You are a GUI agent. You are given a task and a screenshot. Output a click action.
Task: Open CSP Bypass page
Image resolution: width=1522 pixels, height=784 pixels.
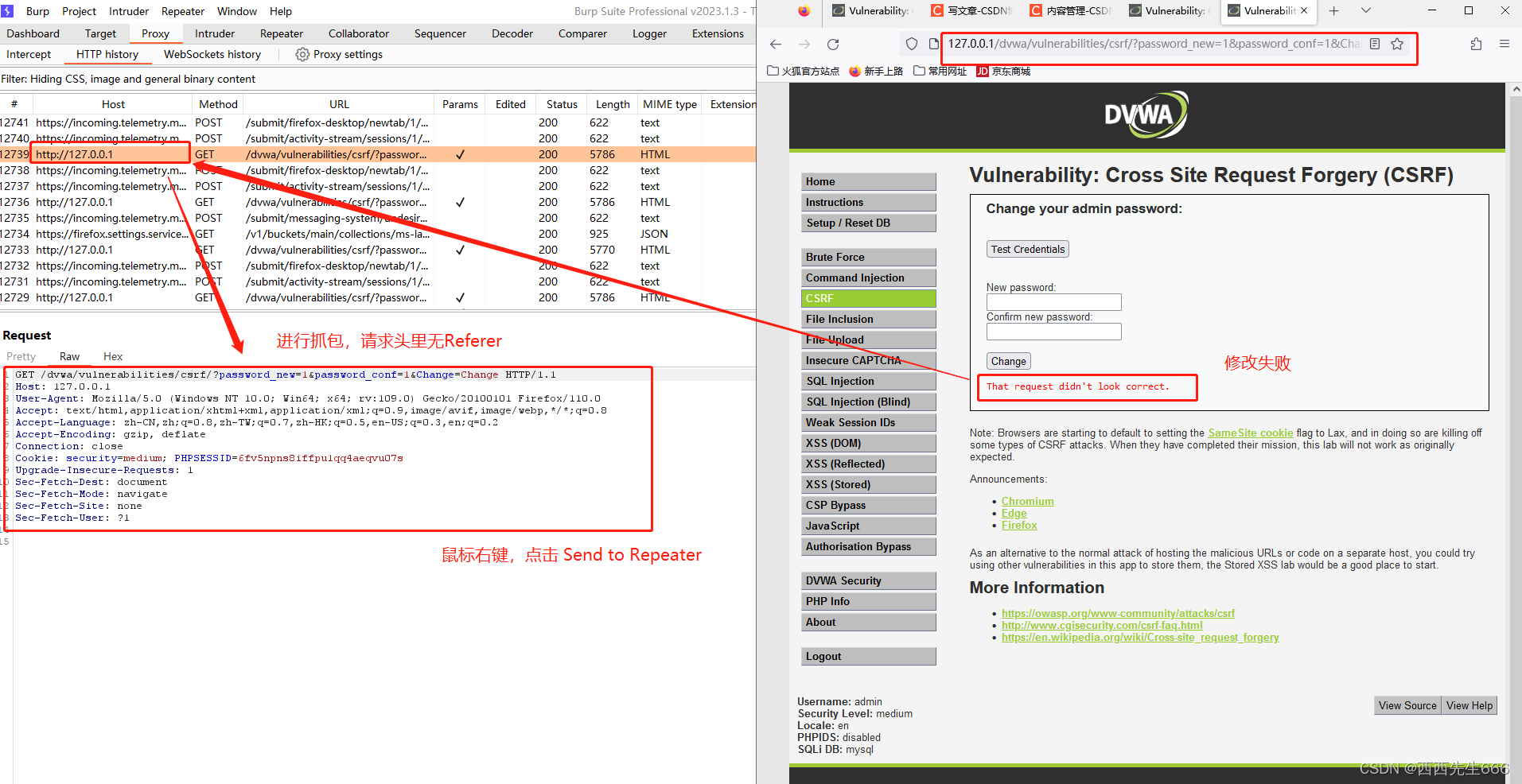coord(868,505)
